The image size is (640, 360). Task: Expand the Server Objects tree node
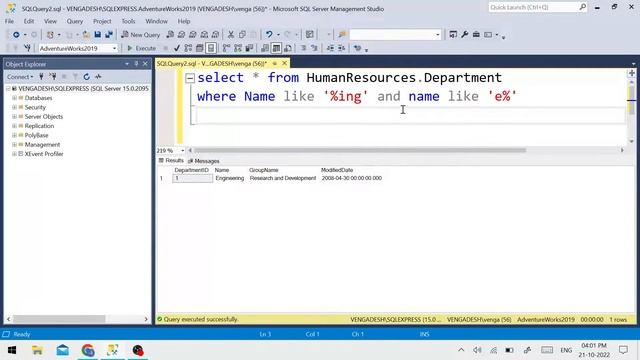point(14,117)
